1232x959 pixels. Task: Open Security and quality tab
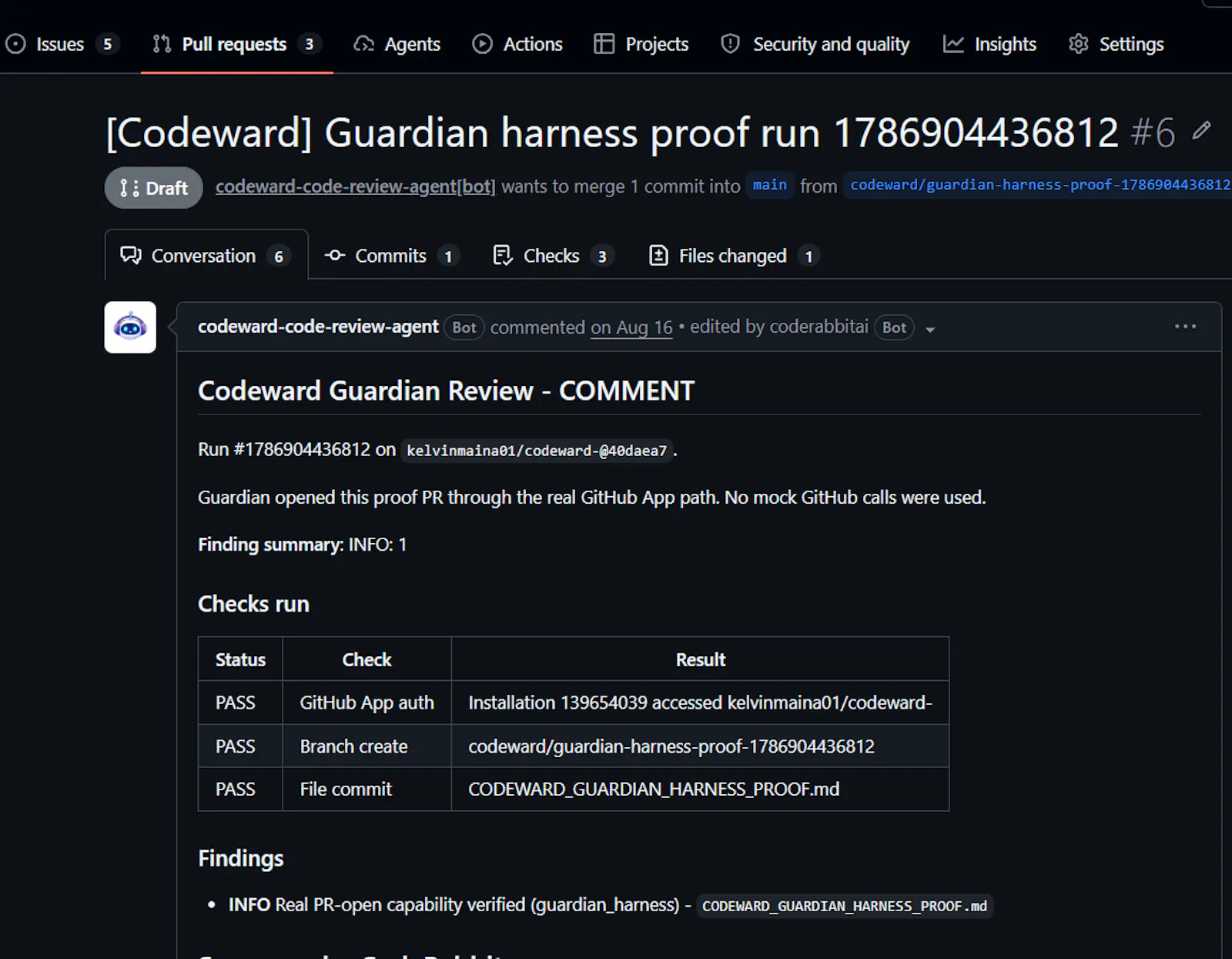815,45
